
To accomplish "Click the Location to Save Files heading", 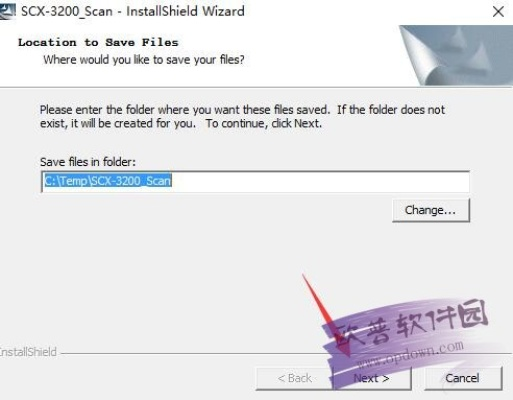I will (98, 43).
